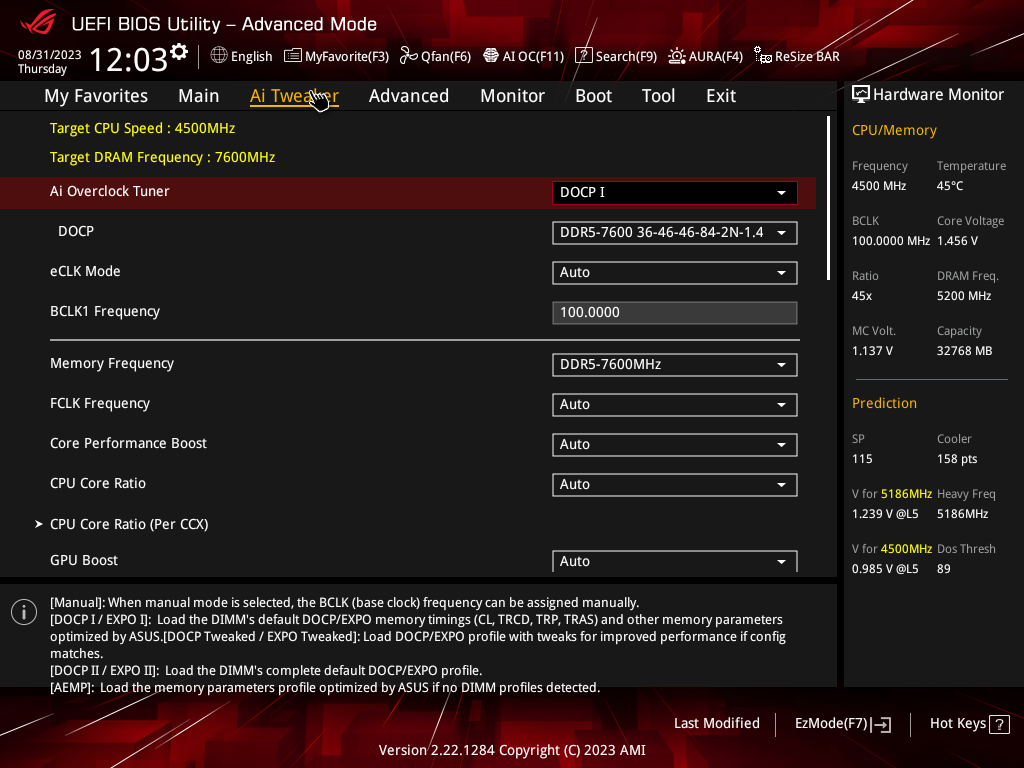Open MyFavorite(F3) list icon
Viewport: 1024px width, 768px height.
(x=293, y=56)
